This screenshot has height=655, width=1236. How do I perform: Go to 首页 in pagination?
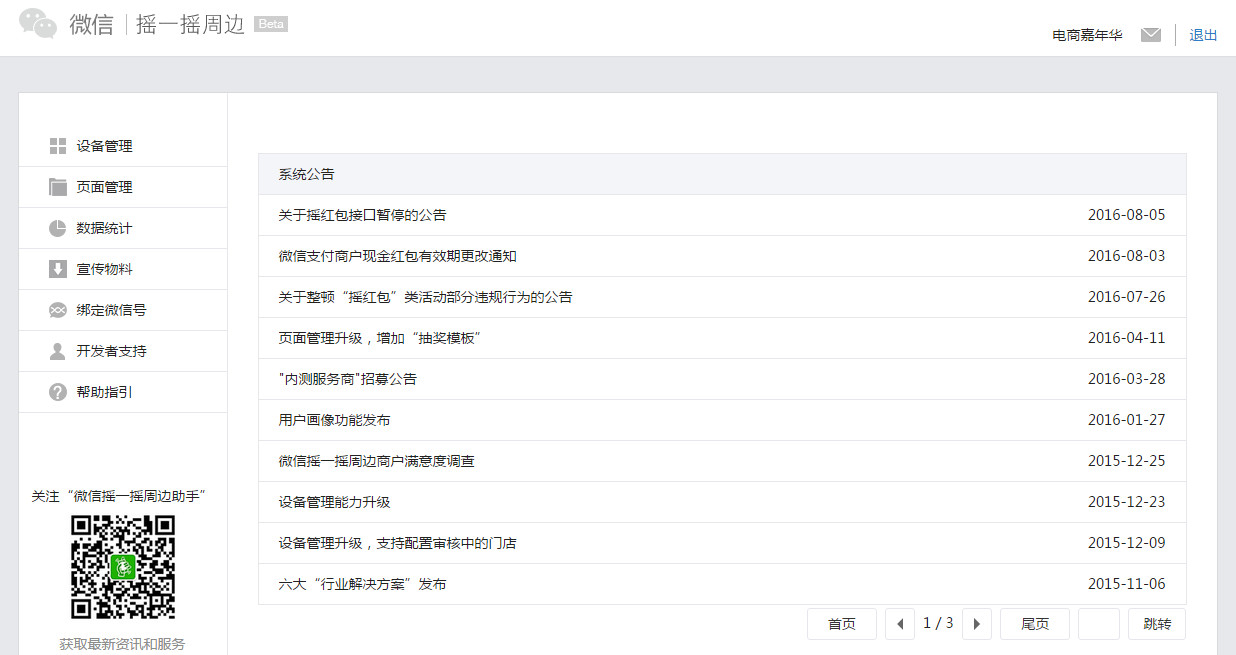(841, 623)
